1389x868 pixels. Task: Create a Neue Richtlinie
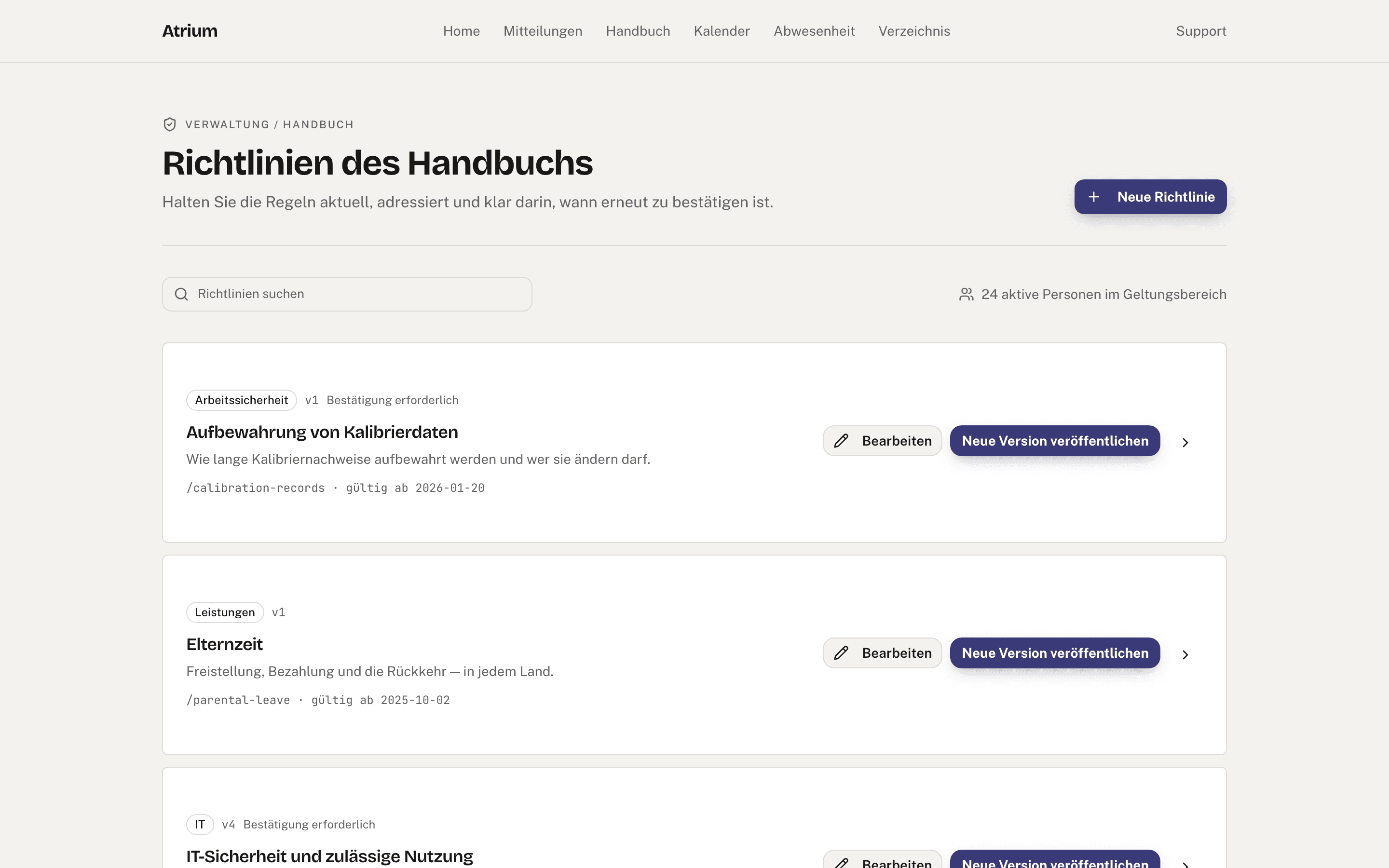coord(1150,197)
